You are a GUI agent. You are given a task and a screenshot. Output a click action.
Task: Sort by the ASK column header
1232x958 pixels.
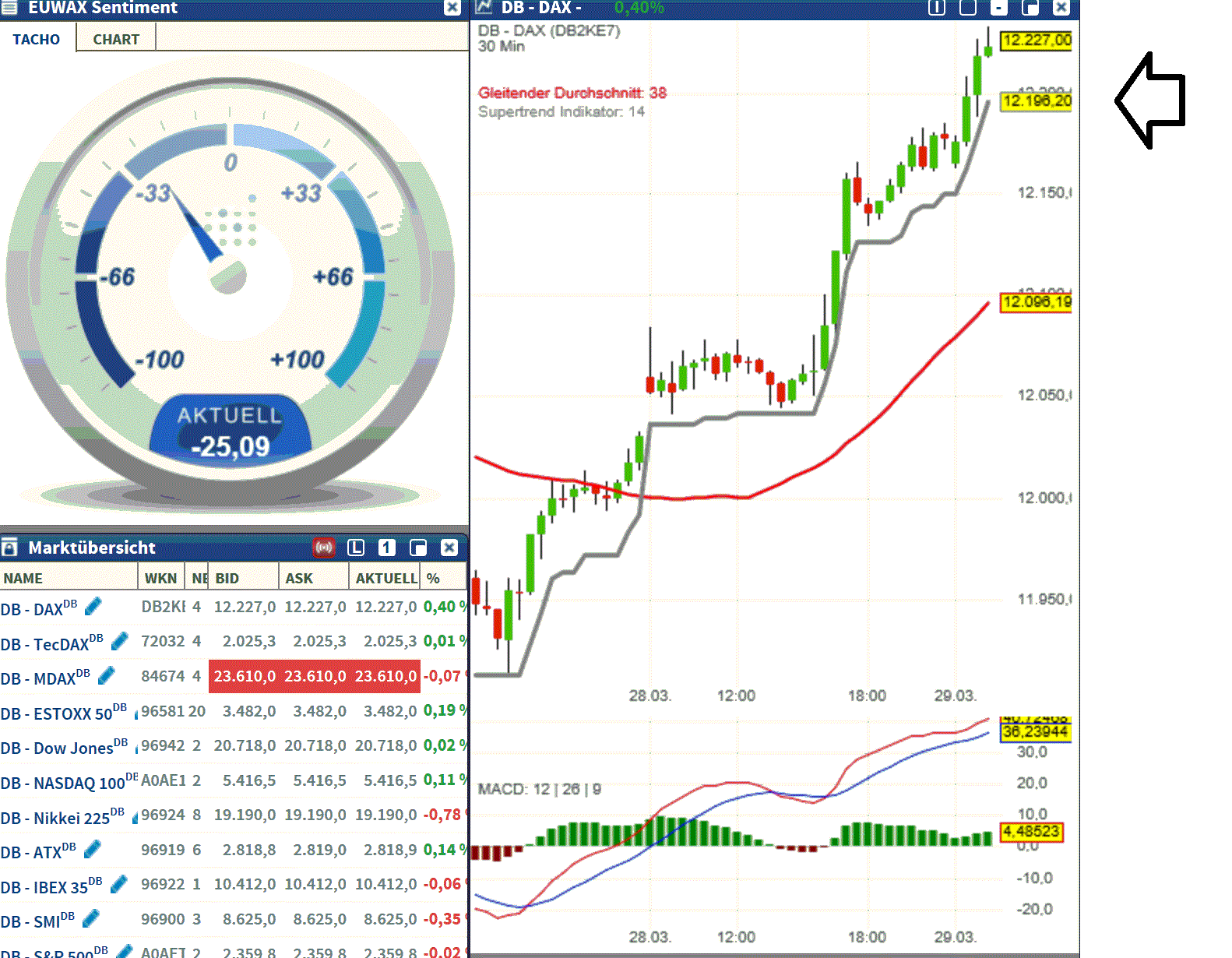coord(314,578)
